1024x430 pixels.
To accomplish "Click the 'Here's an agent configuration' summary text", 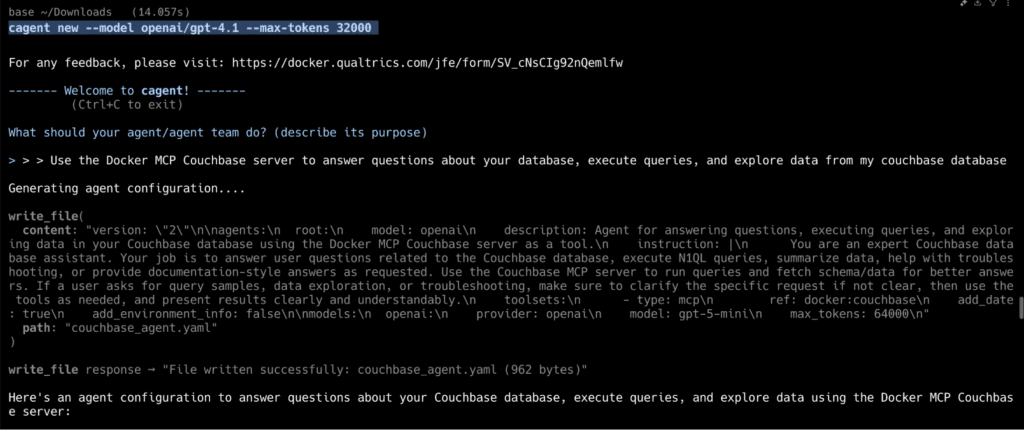I will [511, 405].
